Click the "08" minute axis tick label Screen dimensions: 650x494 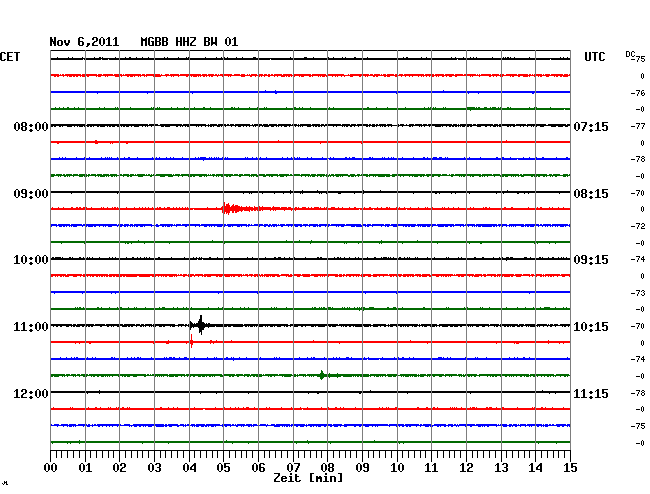[x=327, y=468]
